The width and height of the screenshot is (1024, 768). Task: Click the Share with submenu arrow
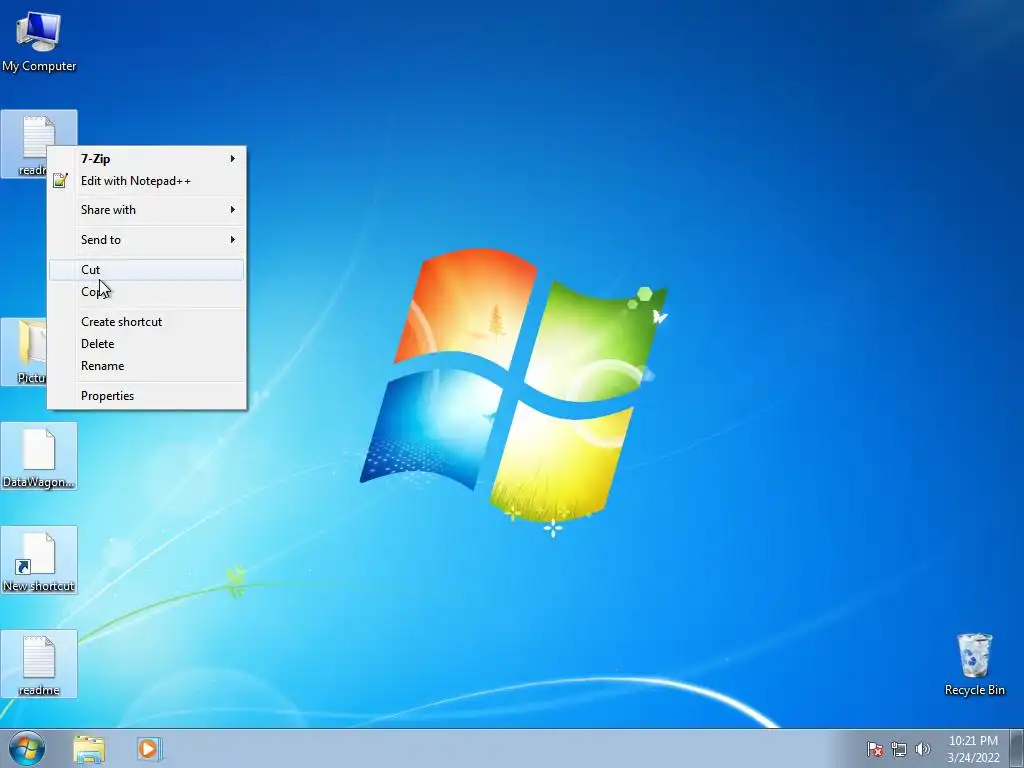click(232, 210)
